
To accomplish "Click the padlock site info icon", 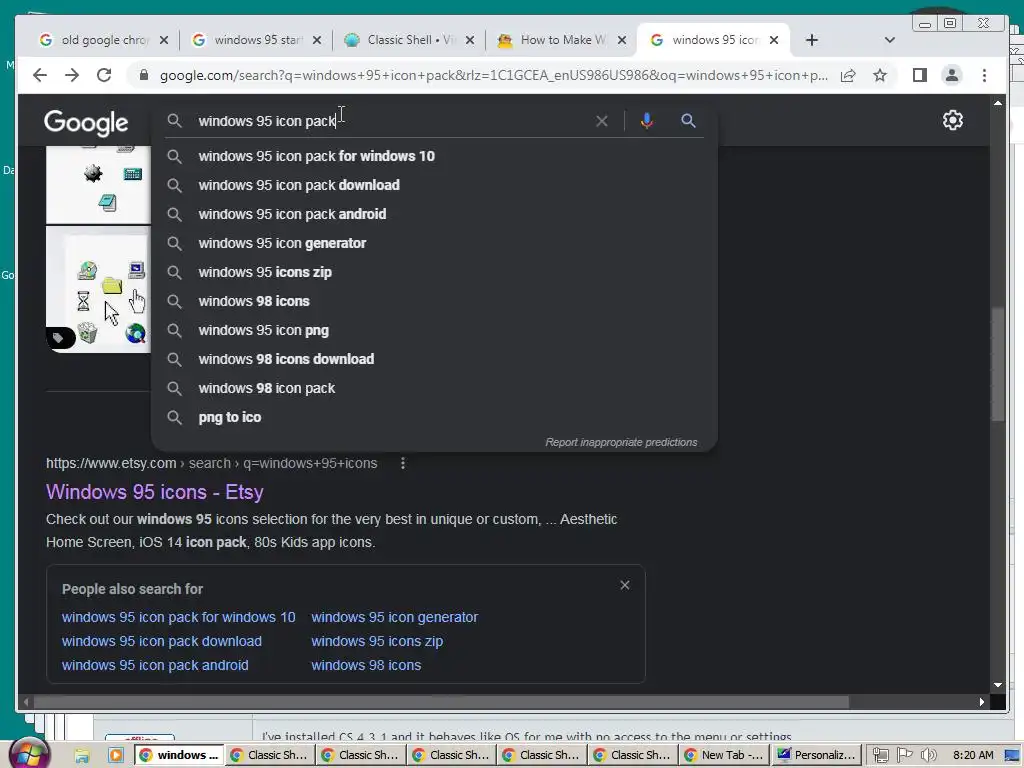I will (144, 75).
